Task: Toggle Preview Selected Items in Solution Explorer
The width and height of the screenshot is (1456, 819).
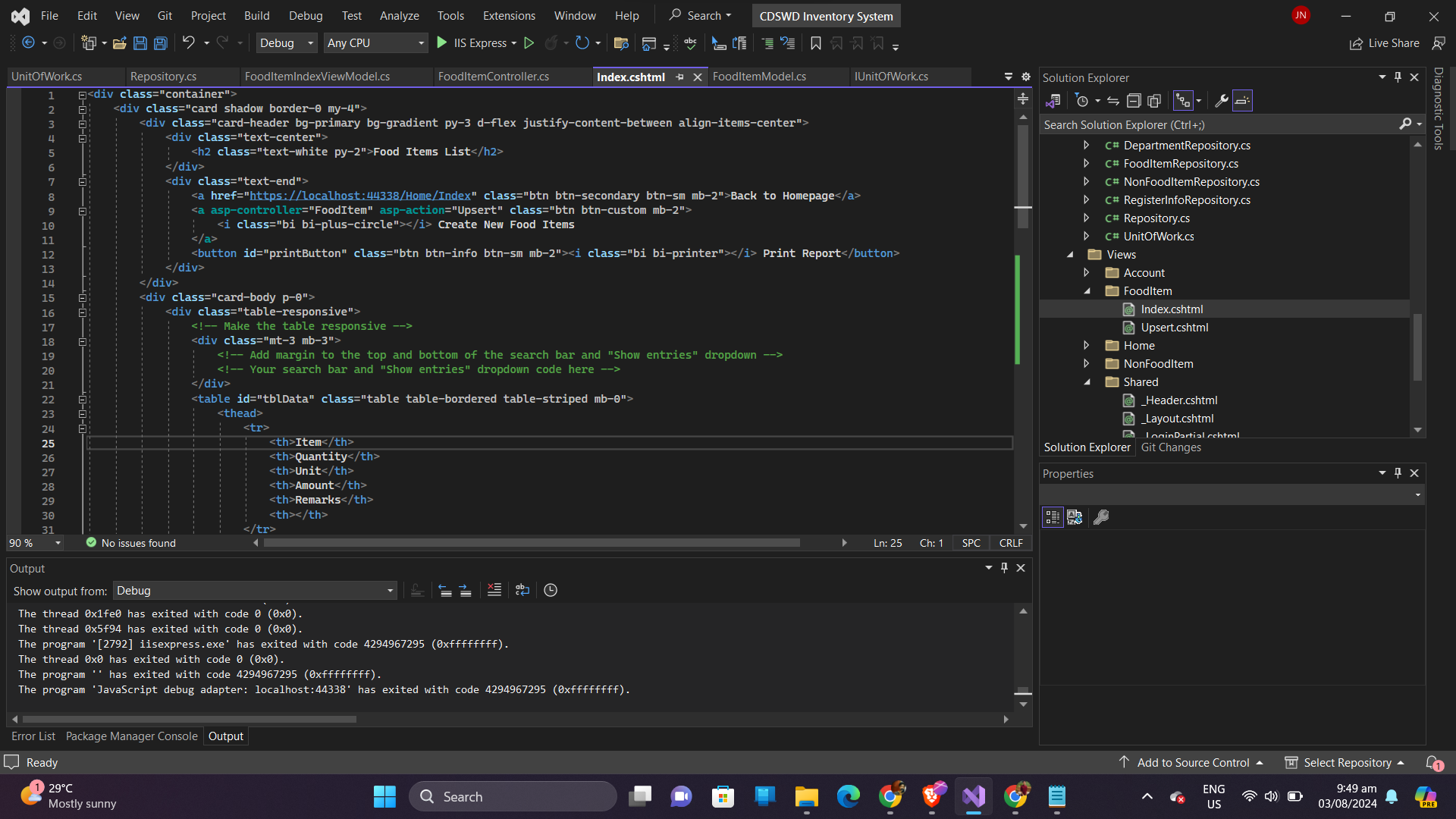Action: pos(1242,101)
